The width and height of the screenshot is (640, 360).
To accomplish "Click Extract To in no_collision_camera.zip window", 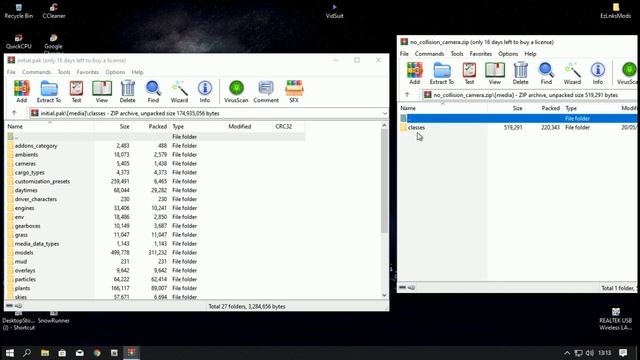I will [x=442, y=73].
